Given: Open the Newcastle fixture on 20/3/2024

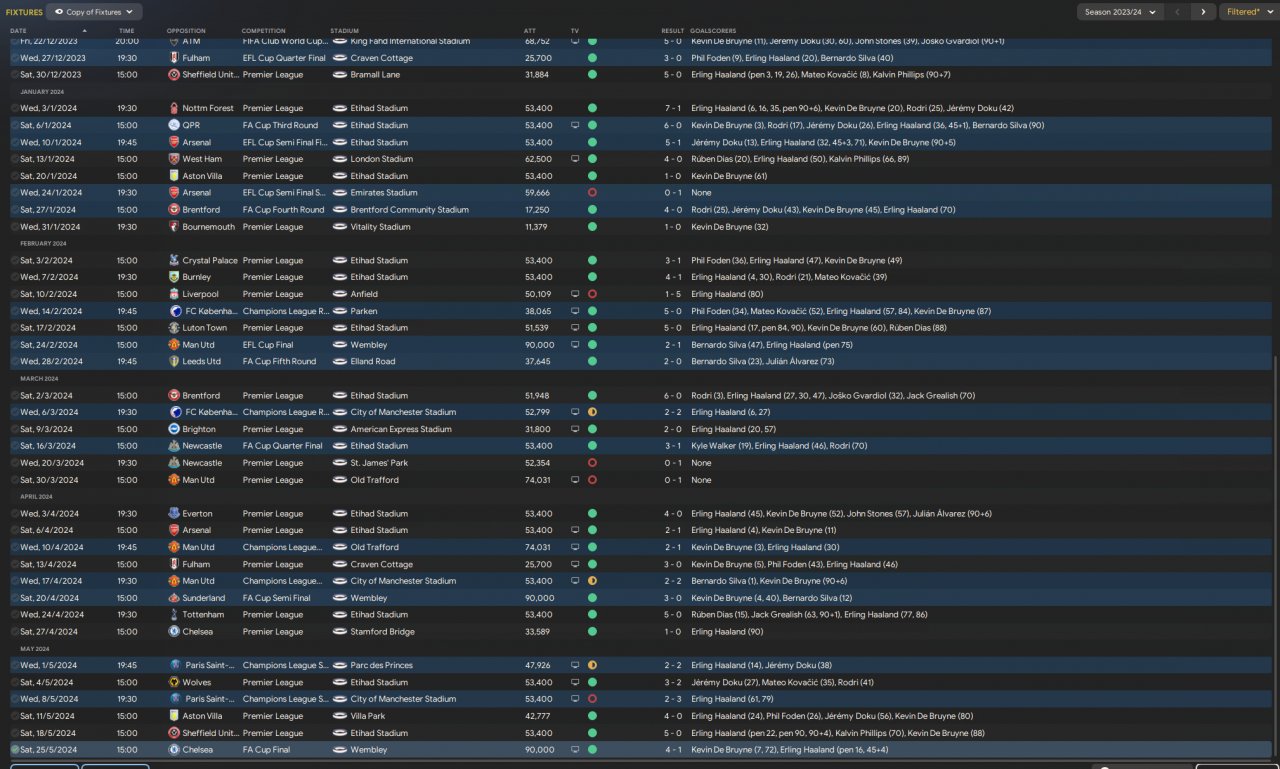Looking at the screenshot, I should pyautogui.click(x=640, y=463).
